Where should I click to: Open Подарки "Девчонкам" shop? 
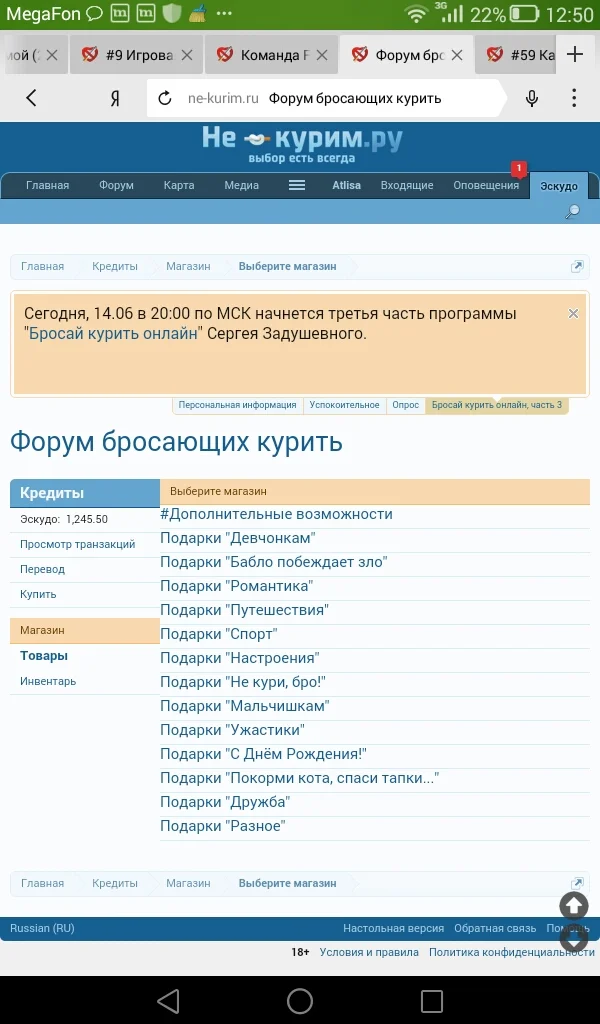[x=238, y=538]
